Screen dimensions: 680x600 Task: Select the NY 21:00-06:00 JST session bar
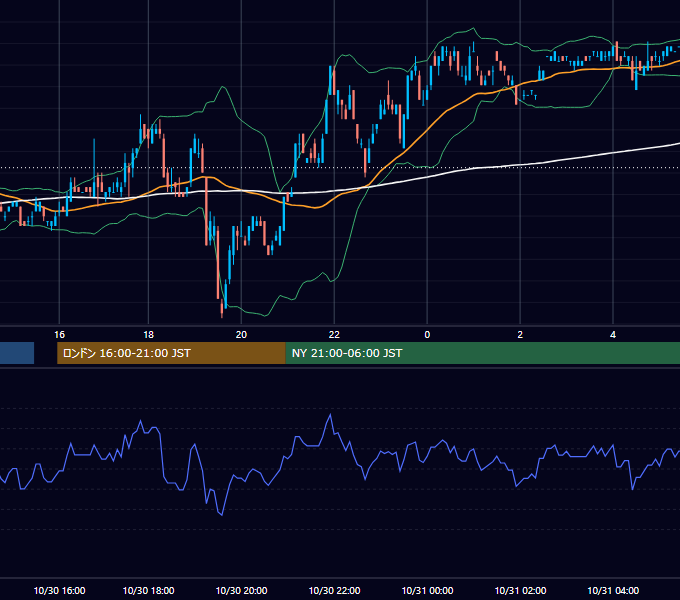click(x=483, y=353)
